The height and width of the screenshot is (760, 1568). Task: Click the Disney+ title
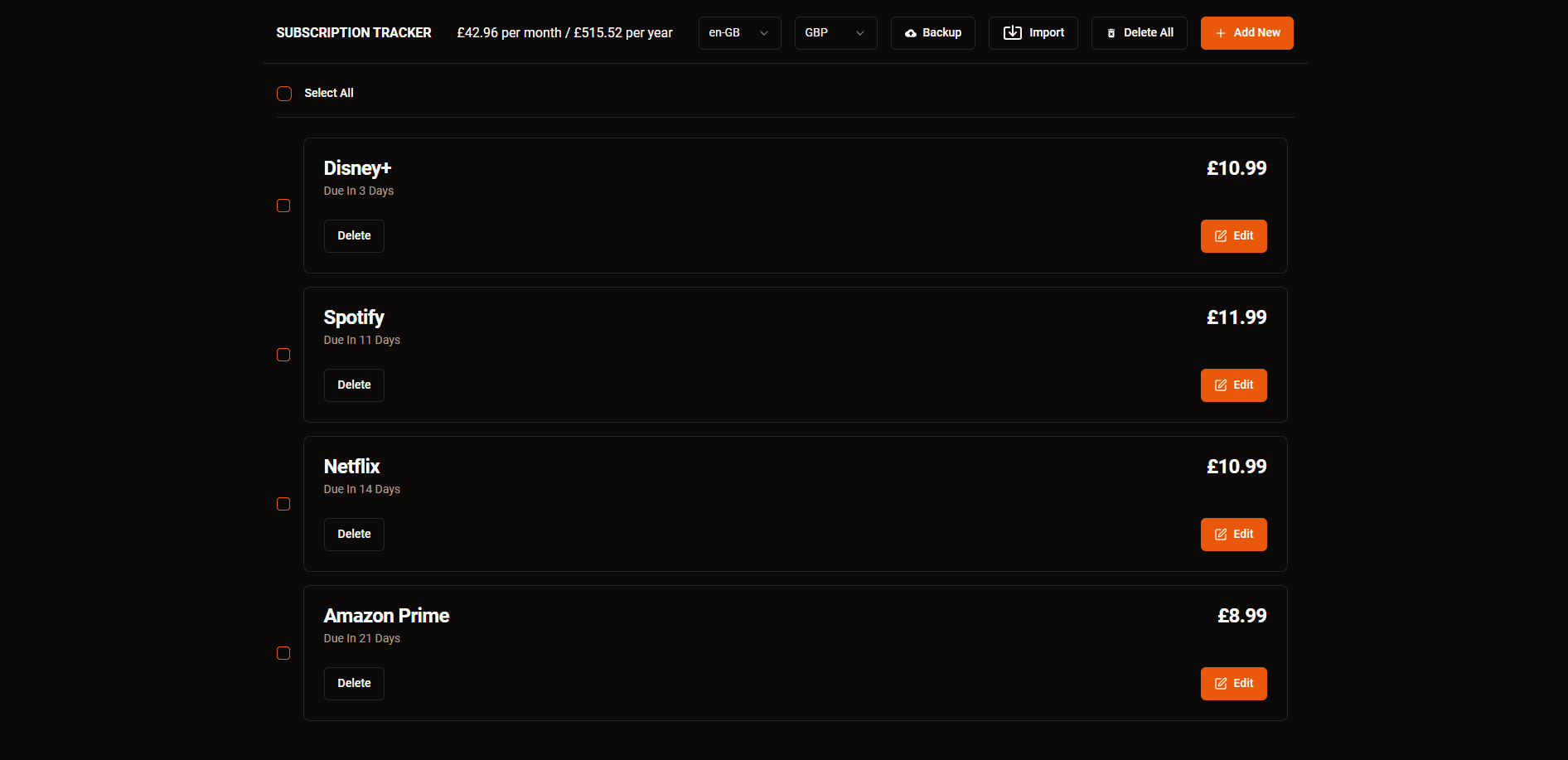(357, 168)
